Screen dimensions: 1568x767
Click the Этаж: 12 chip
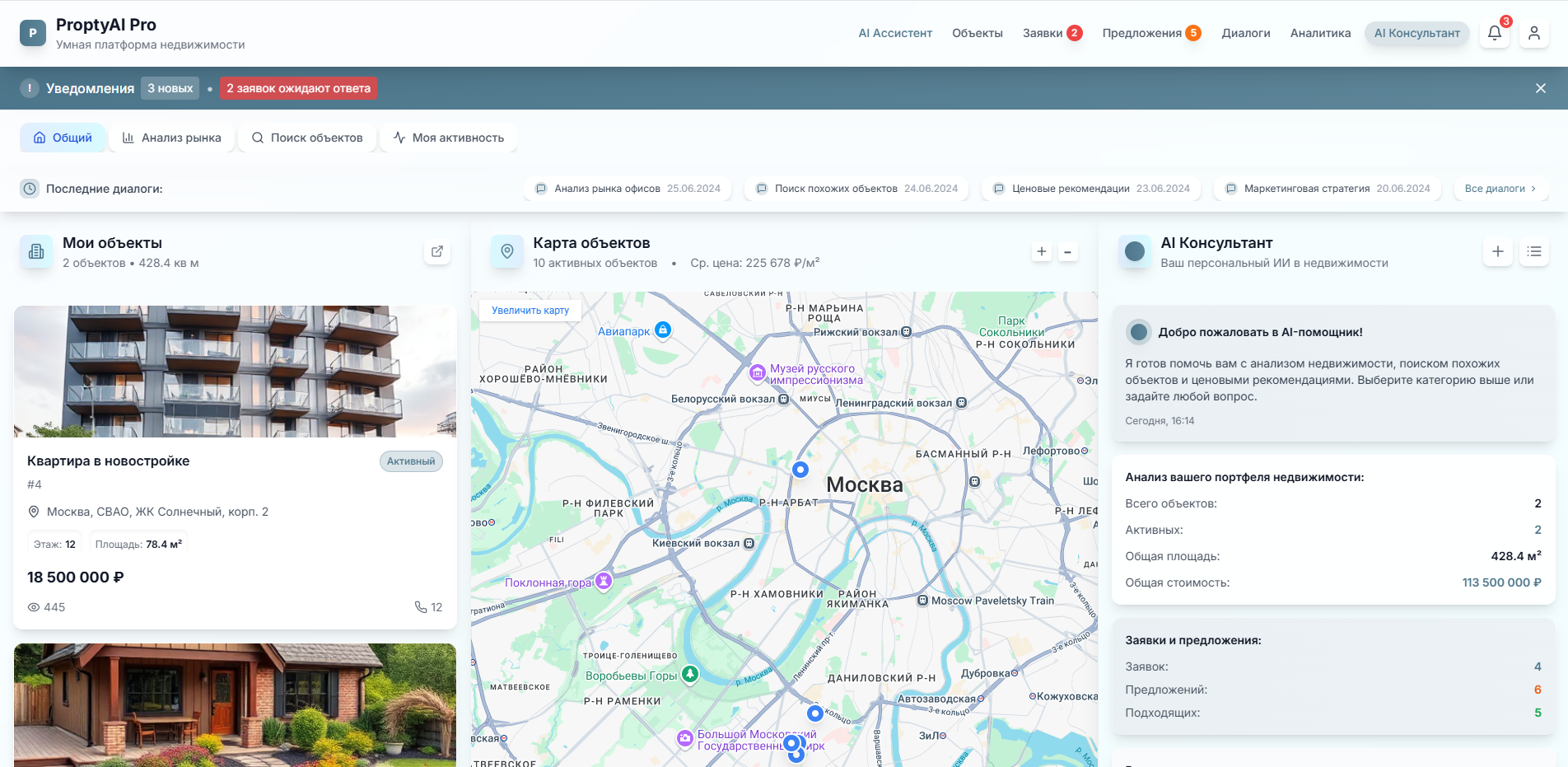(54, 545)
